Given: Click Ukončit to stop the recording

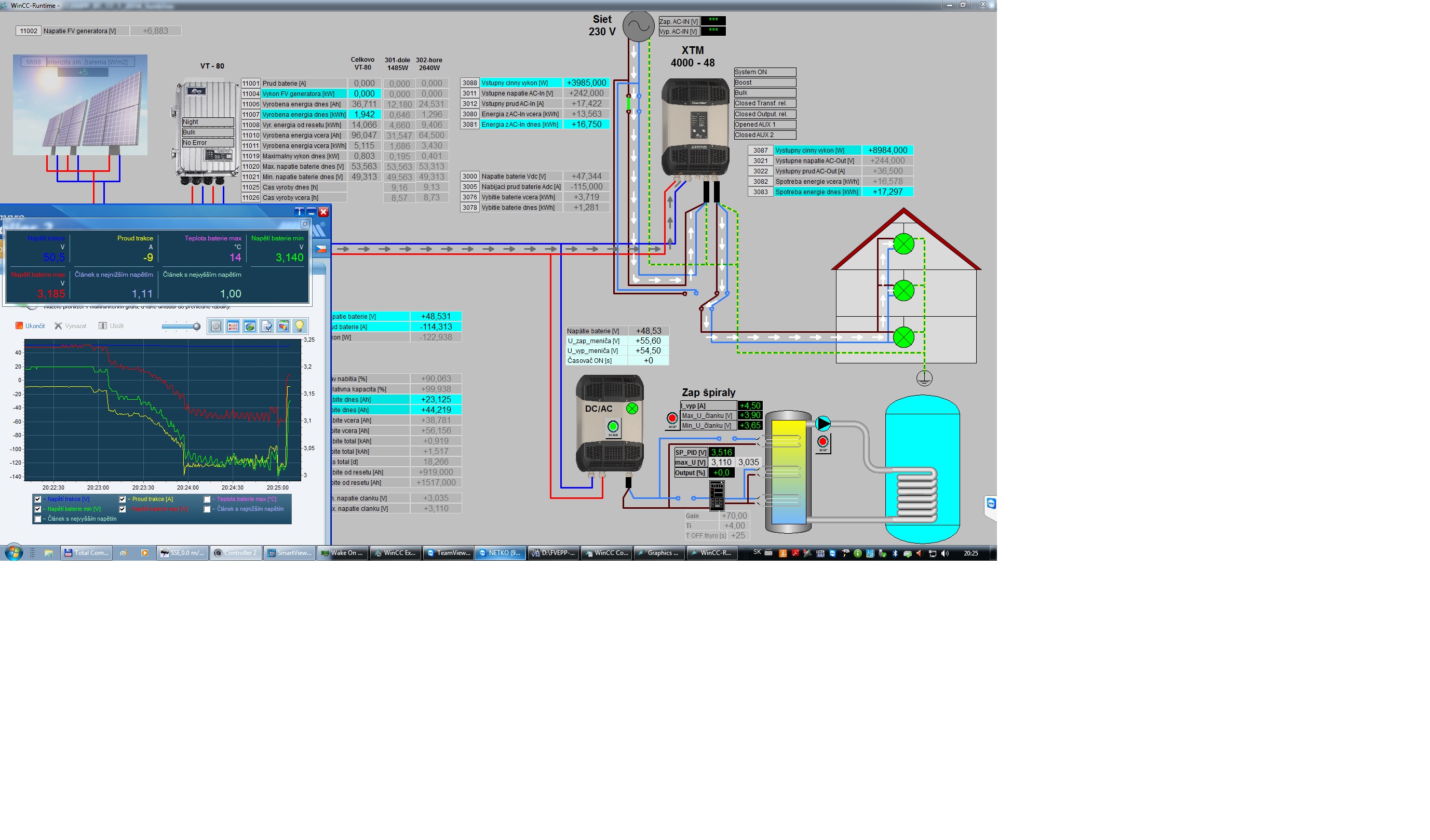Looking at the screenshot, I should pyautogui.click(x=30, y=326).
